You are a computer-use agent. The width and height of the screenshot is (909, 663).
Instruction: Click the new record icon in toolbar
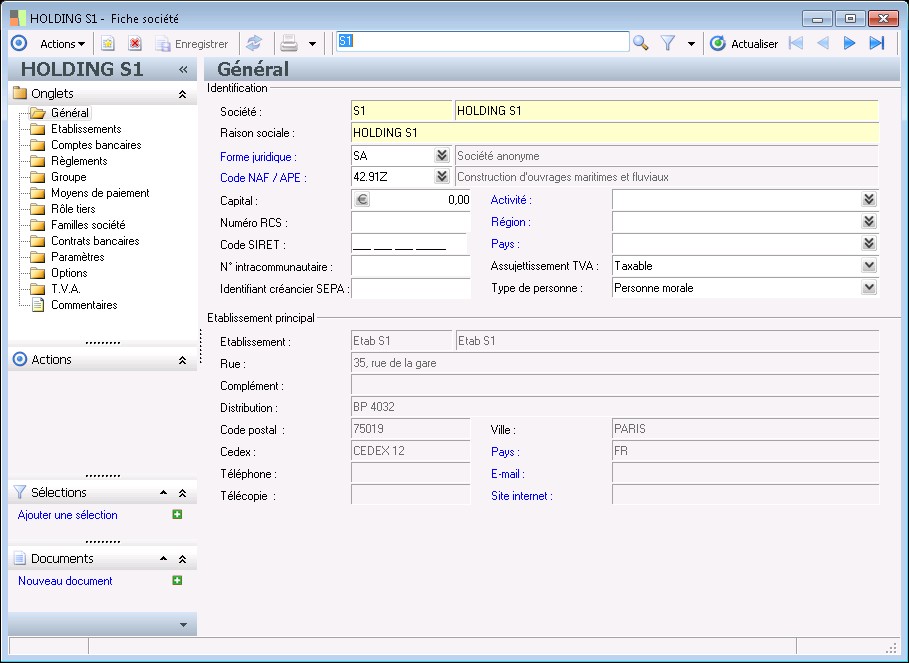click(x=108, y=44)
